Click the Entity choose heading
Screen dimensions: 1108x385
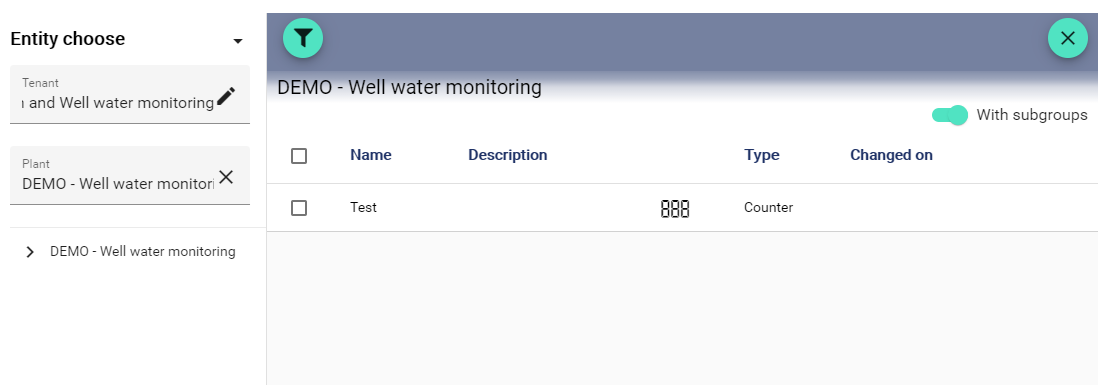(68, 39)
